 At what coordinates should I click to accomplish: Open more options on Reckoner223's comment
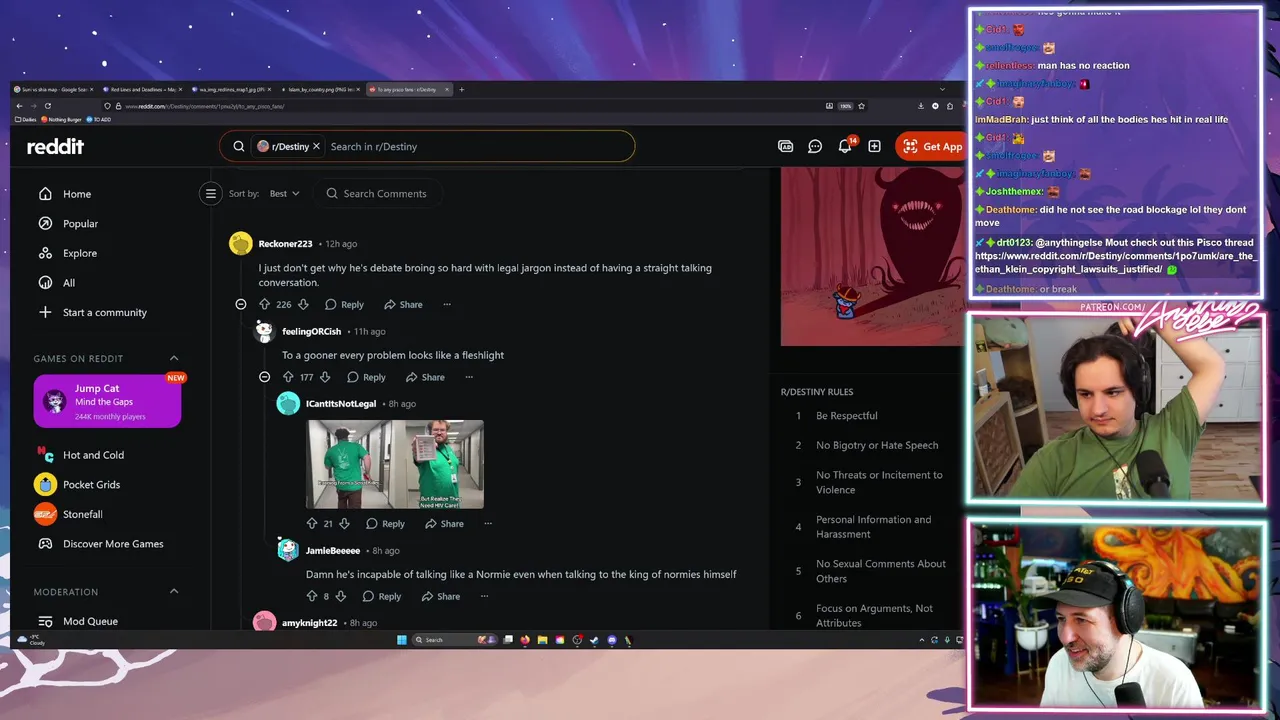point(447,304)
